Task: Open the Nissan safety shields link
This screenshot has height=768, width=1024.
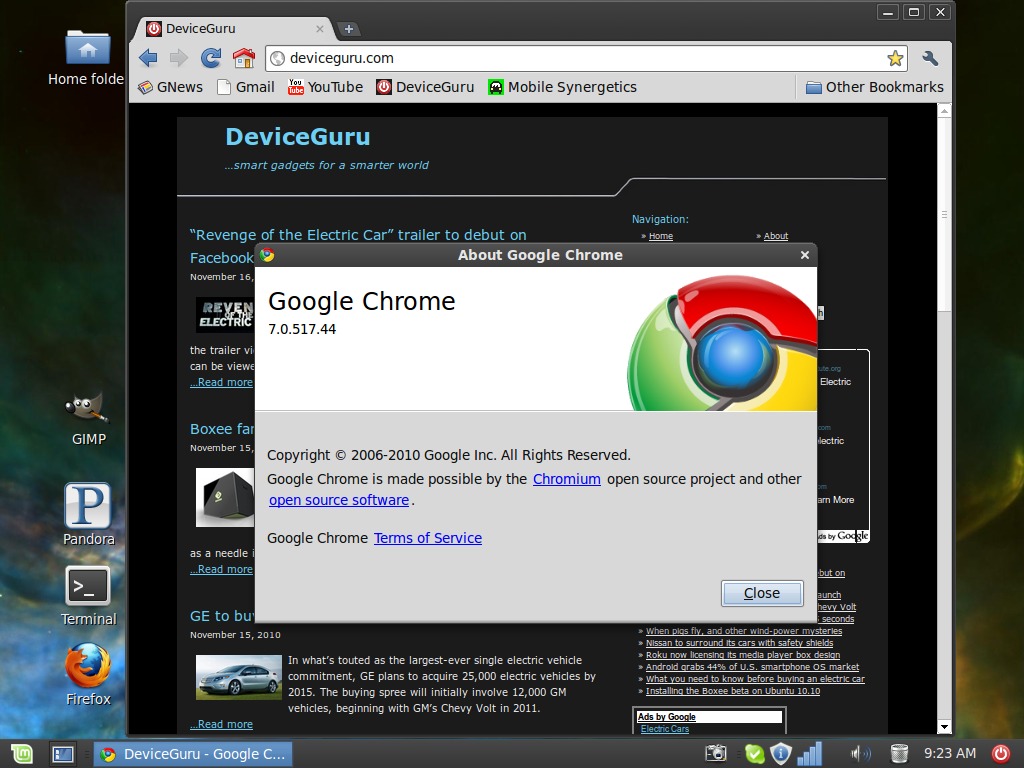Action: (739, 643)
